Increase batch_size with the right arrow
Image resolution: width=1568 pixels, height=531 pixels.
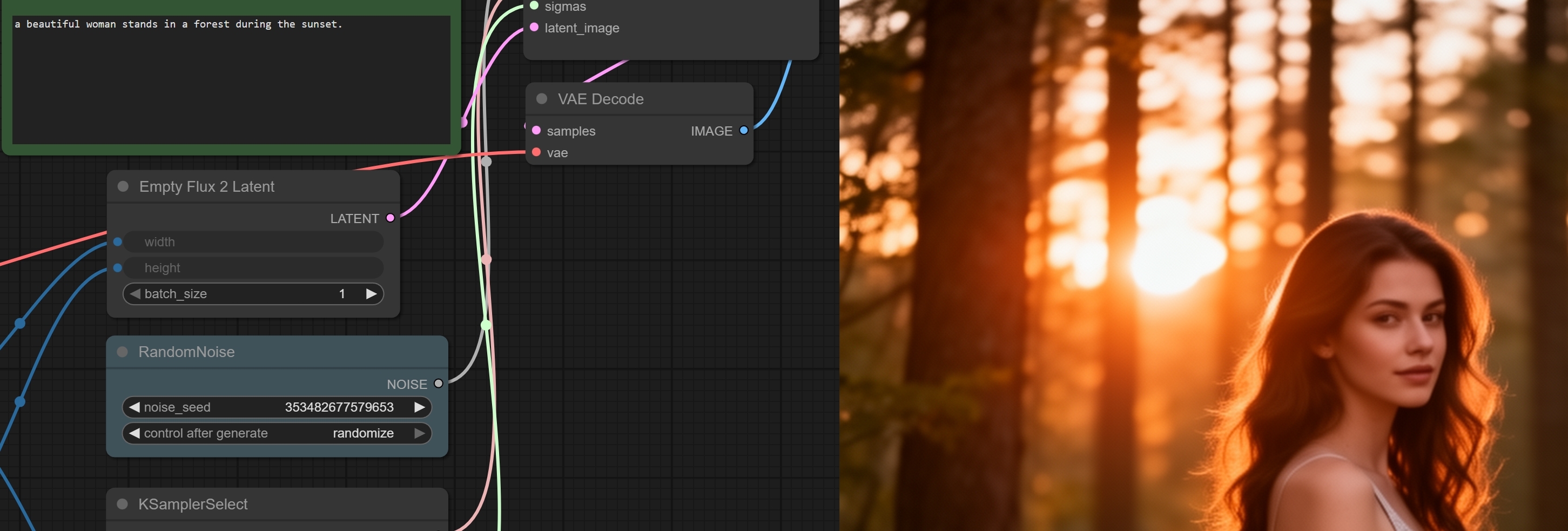click(x=371, y=294)
